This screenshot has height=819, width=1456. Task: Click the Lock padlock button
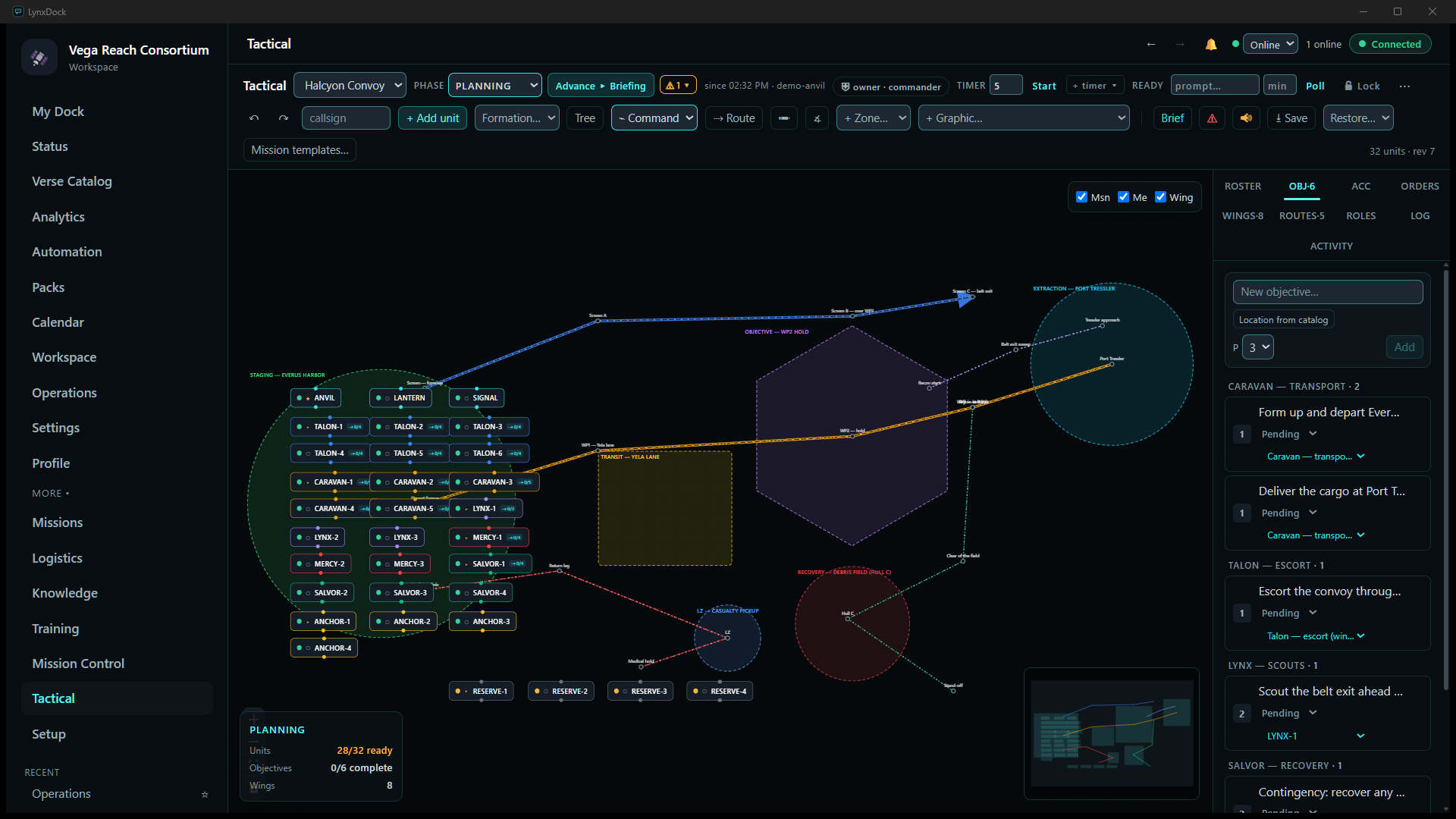1362,86
